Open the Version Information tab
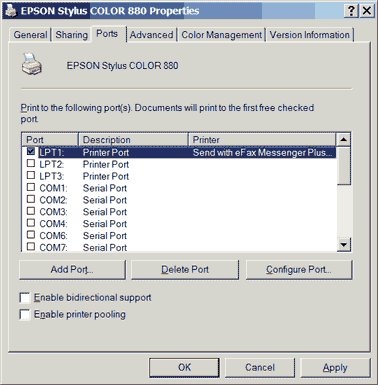The width and height of the screenshot is (378, 385). 310,35
